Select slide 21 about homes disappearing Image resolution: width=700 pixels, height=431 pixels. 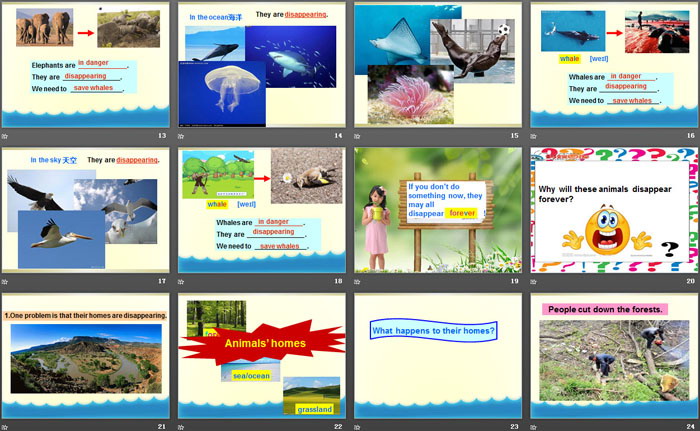coord(86,355)
